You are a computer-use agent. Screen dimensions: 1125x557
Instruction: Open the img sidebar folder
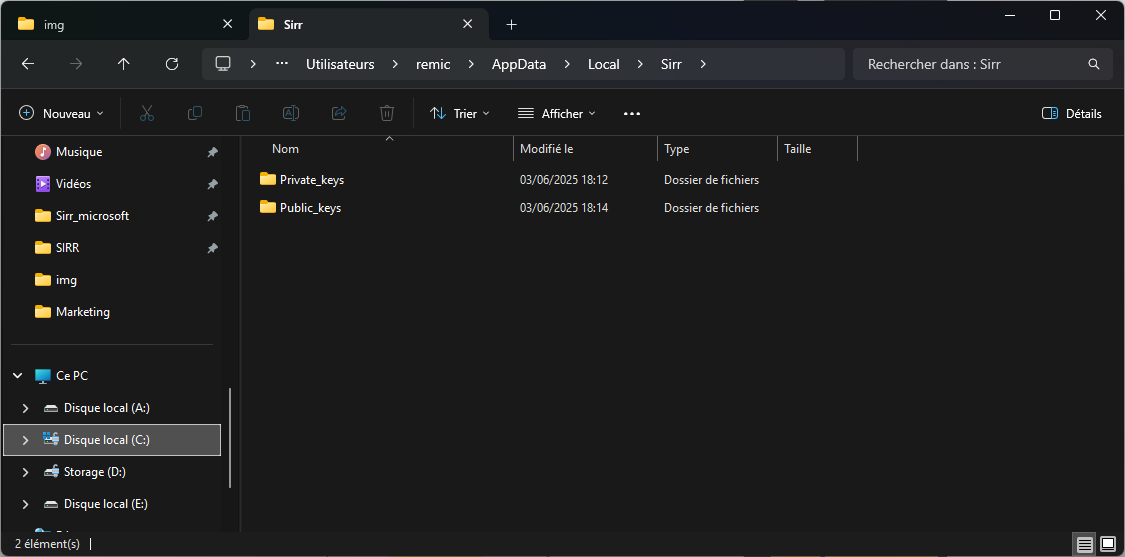pyautogui.click(x=66, y=279)
